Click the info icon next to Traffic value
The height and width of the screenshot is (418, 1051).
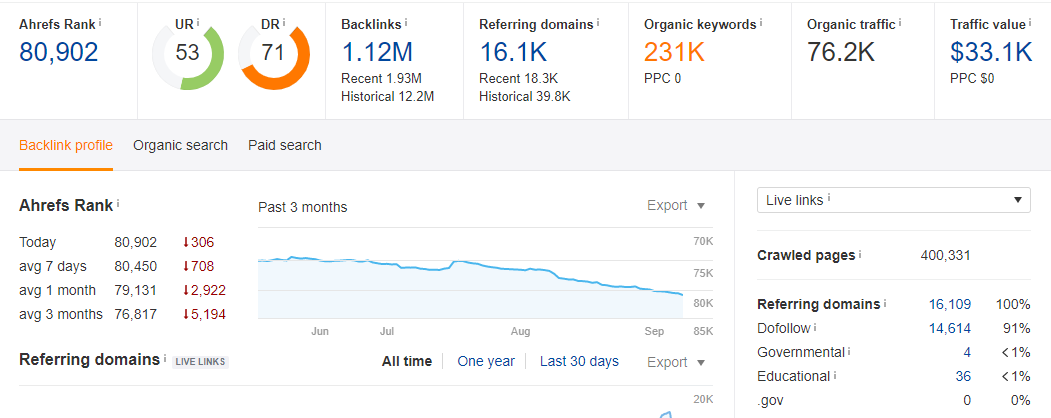click(x=1030, y=22)
